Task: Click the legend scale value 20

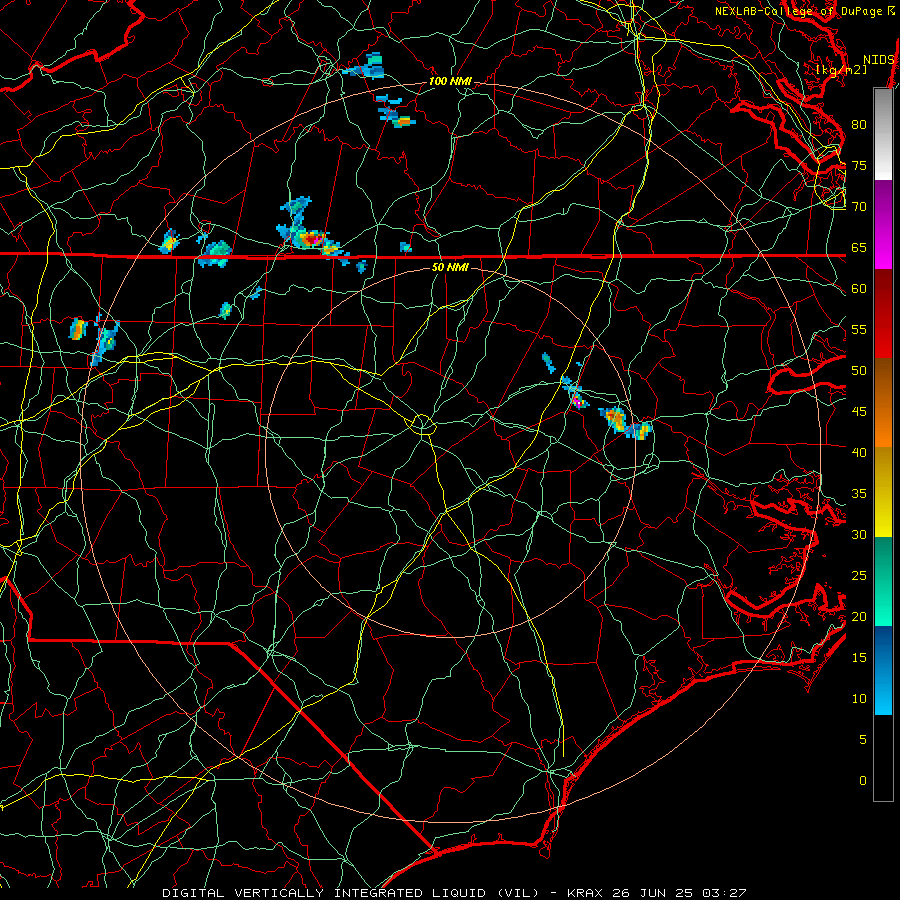Action: pyautogui.click(x=859, y=617)
